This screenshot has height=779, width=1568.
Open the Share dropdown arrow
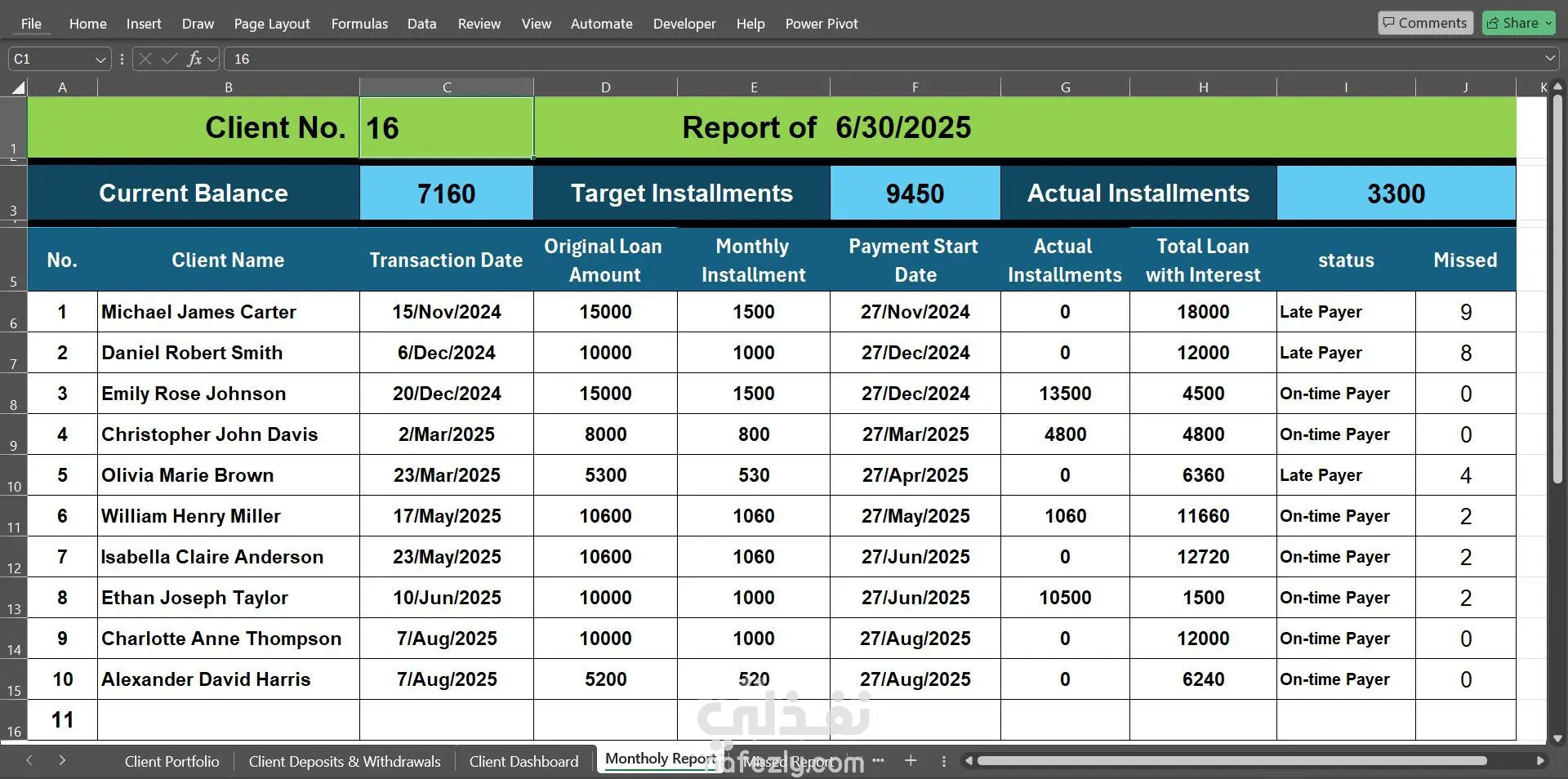pos(1548,23)
